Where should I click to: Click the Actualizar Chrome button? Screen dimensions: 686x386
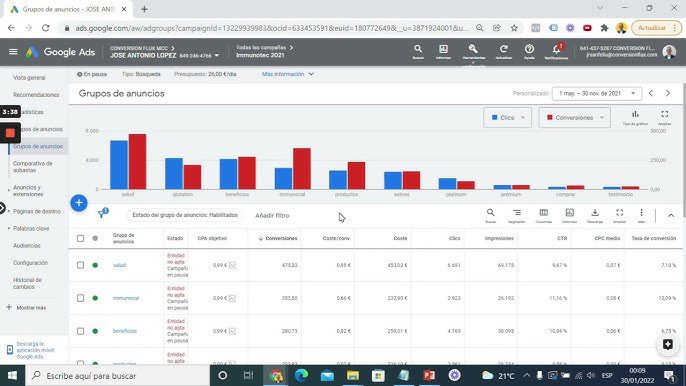pos(657,28)
